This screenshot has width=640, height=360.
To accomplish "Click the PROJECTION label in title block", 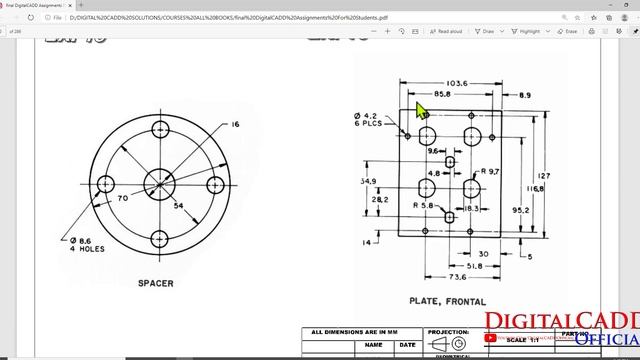I will click(x=448, y=332).
